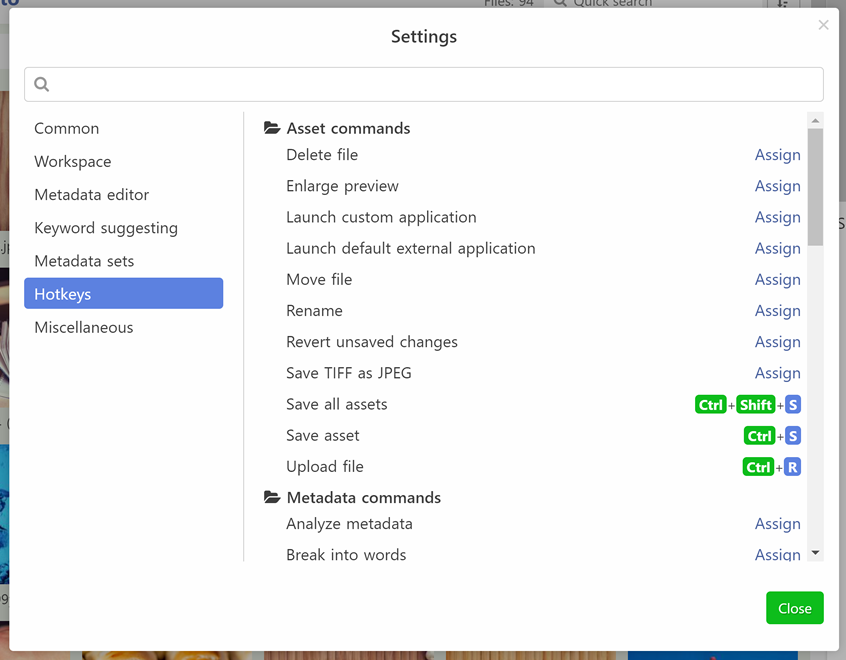Click the Break into words label
Screen dimensions: 846x660
tap(346, 555)
